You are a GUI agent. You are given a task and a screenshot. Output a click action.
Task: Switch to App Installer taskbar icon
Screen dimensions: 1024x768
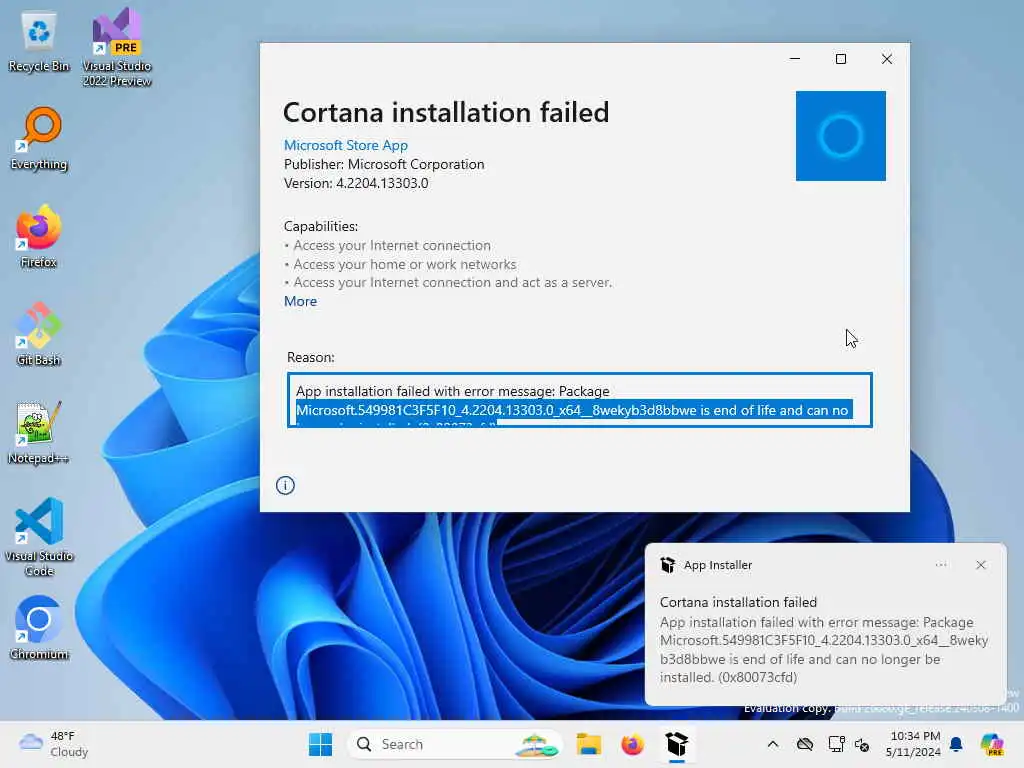point(677,744)
